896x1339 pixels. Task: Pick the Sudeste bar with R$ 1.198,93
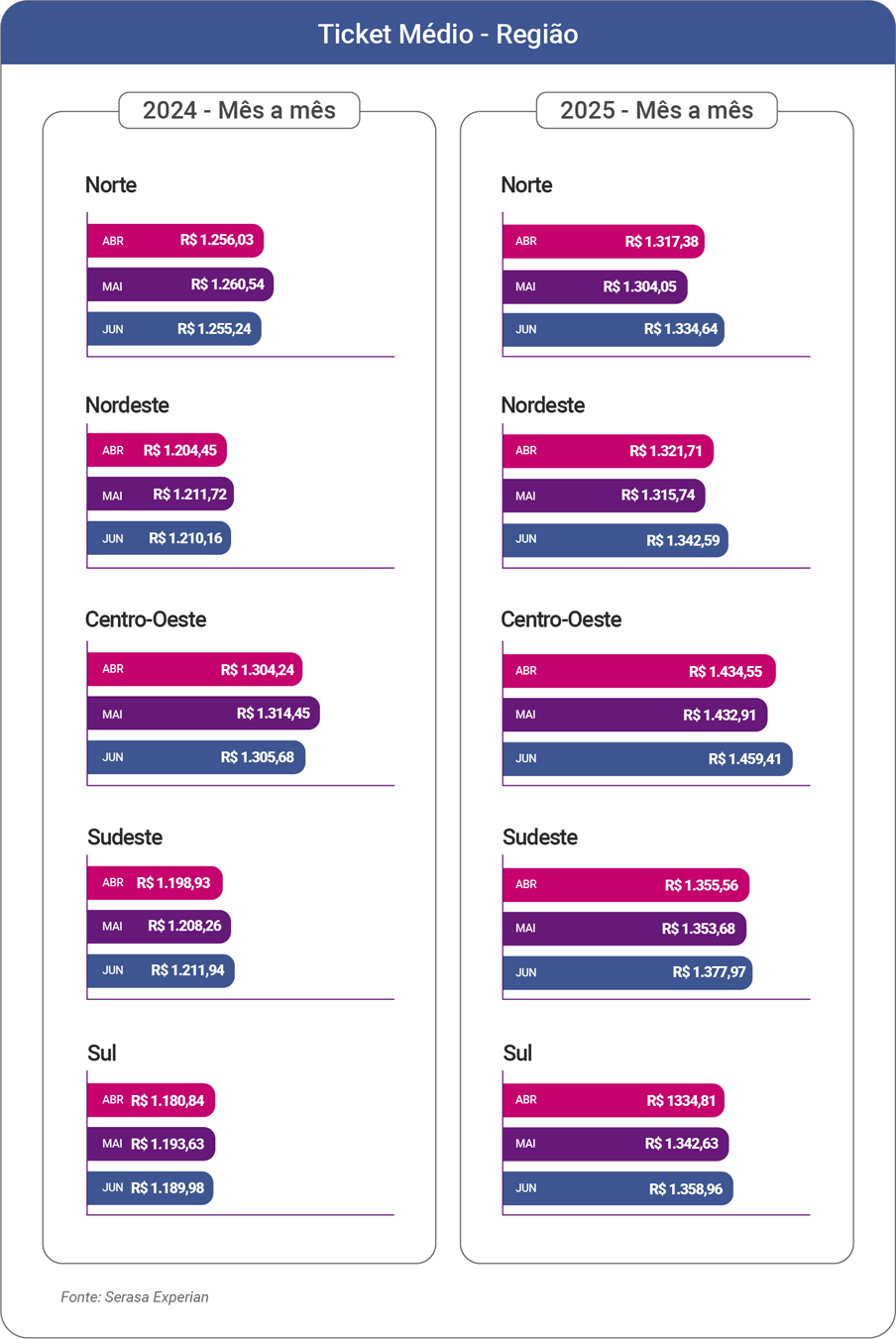point(155,882)
